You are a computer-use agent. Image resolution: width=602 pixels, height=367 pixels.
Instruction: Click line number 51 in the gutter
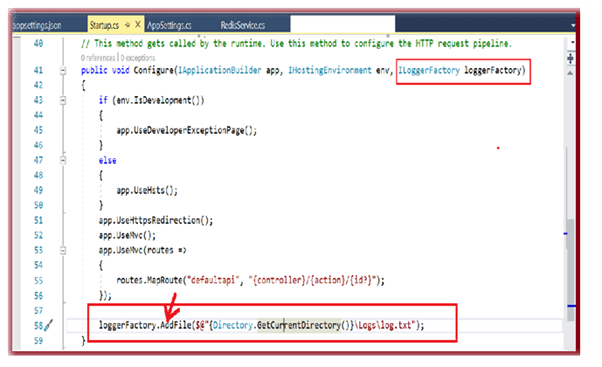click(38, 220)
